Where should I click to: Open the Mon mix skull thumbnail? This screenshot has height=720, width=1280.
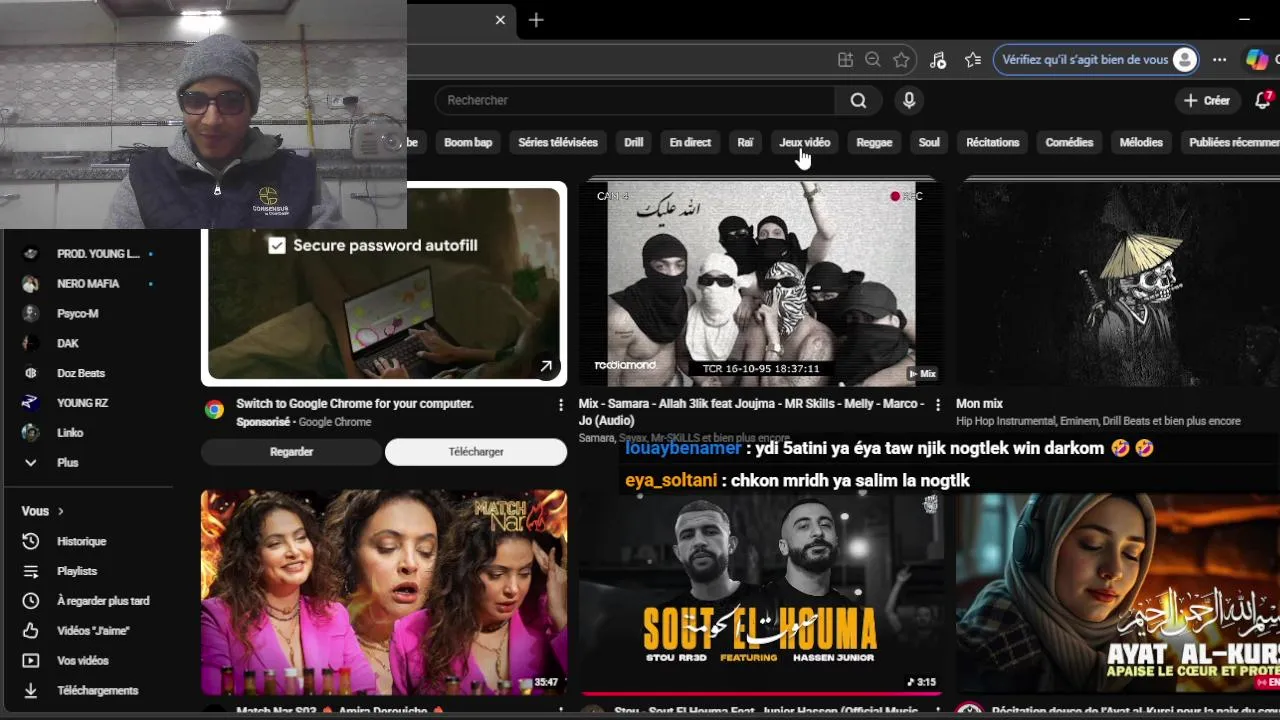pos(1118,284)
